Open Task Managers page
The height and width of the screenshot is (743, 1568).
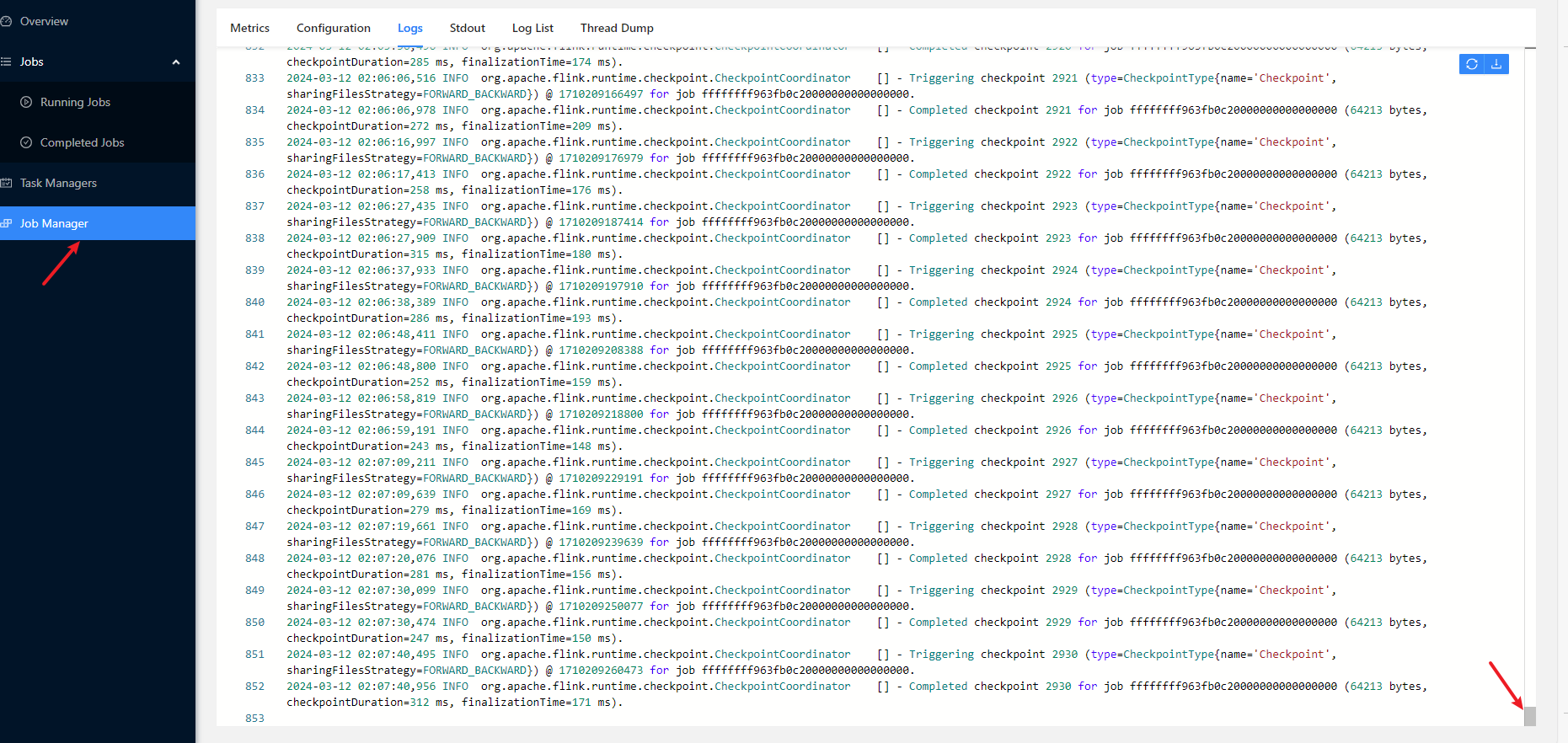pyautogui.click(x=98, y=183)
